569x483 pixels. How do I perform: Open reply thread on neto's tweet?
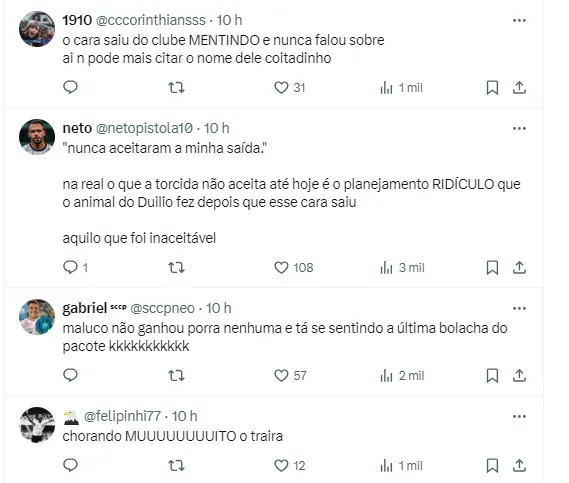coord(75,267)
